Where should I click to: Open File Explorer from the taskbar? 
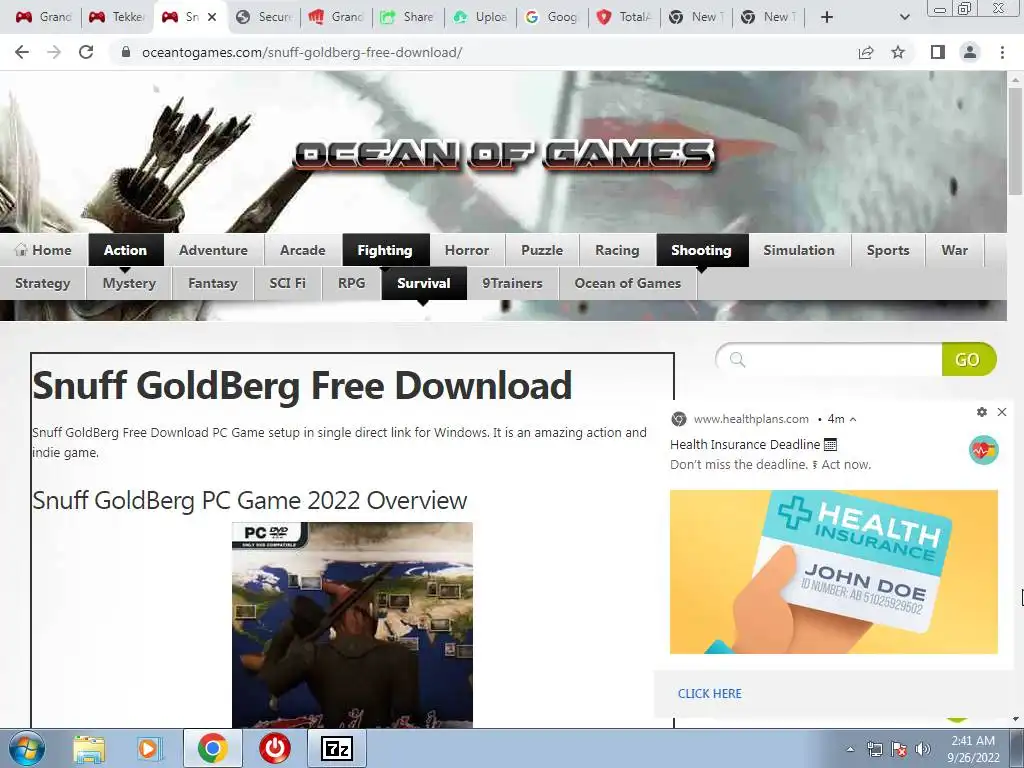coord(89,748)
